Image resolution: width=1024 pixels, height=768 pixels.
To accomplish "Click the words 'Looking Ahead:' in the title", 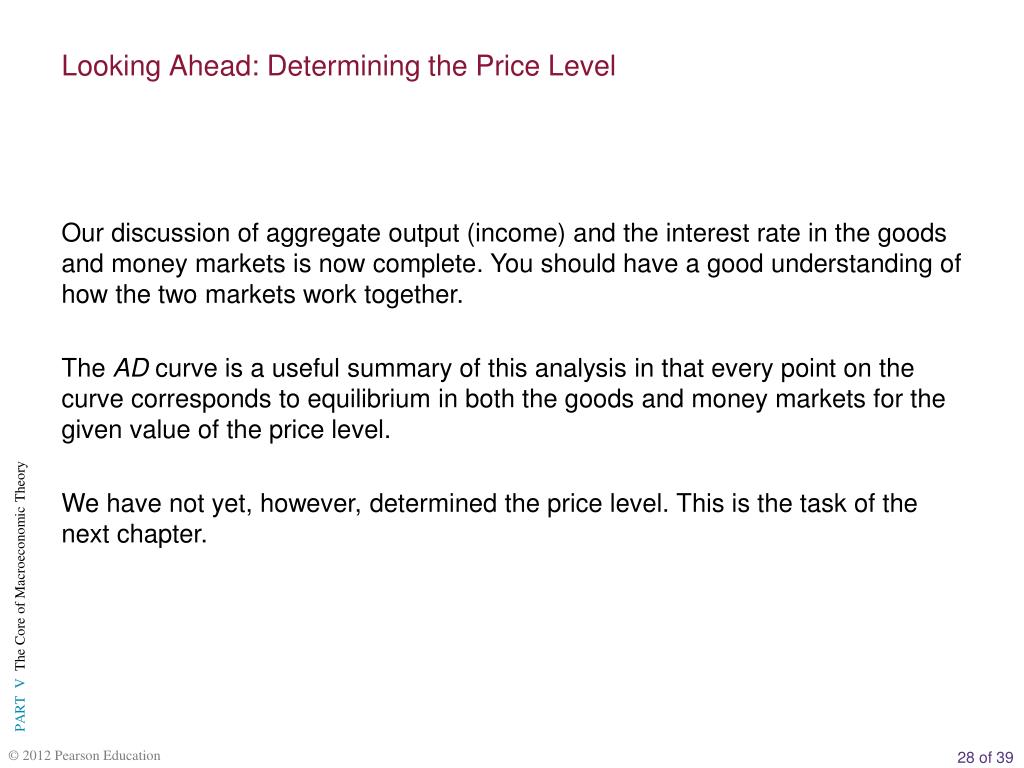I will 161,67.
